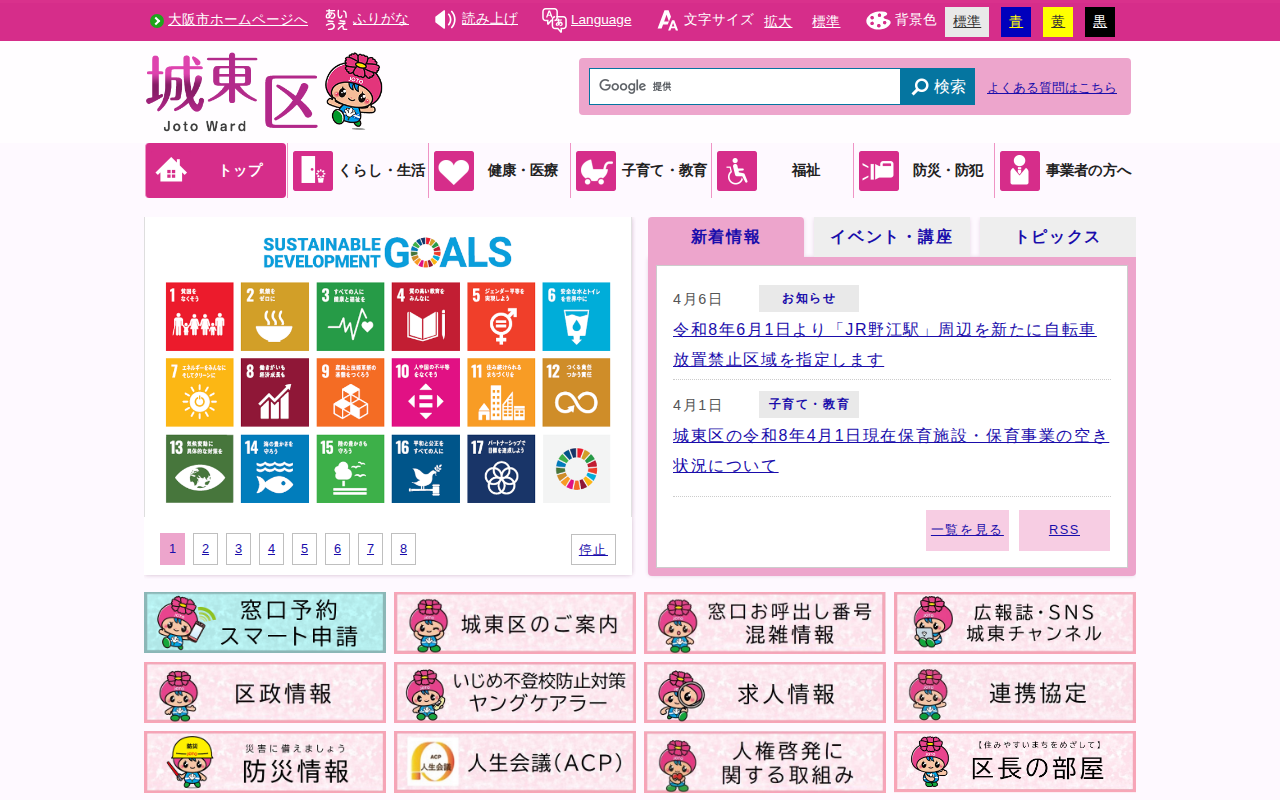Viewport: 1280px width, 800px height.
Task: Reset text size with 標準 link
Action: 826,21
